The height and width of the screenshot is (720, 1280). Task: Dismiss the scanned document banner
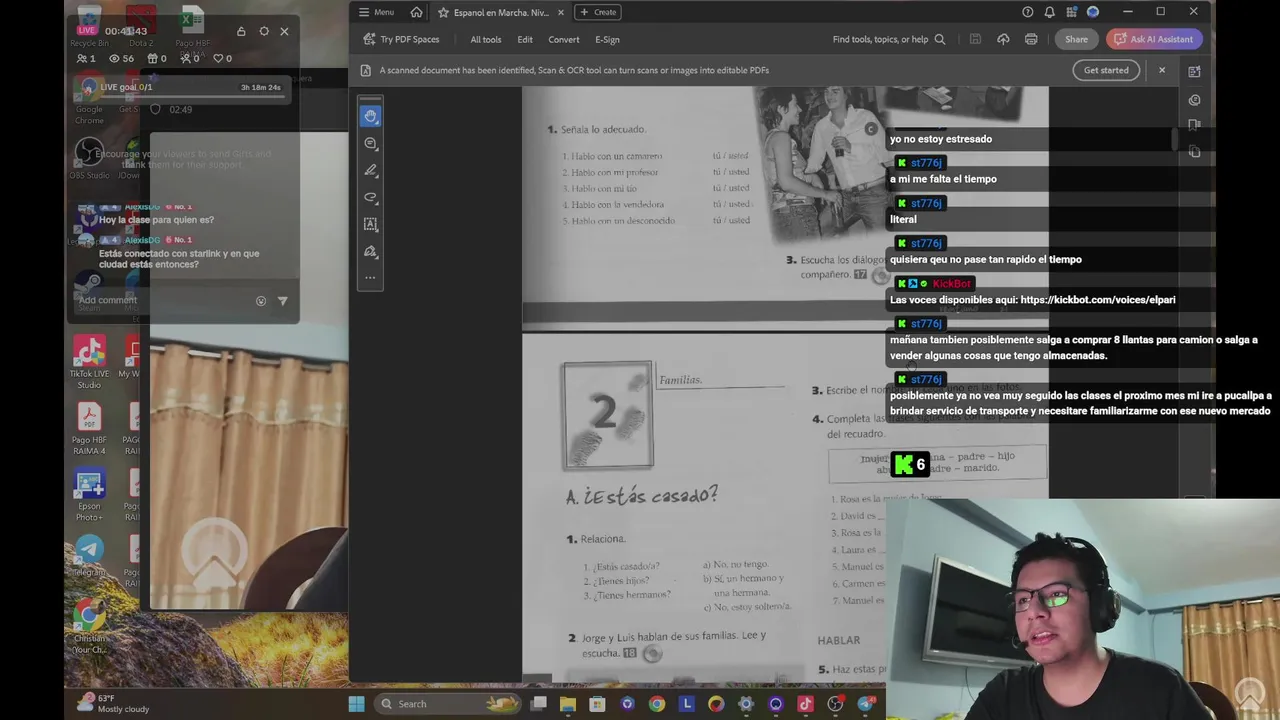(x=1162, y=70)
